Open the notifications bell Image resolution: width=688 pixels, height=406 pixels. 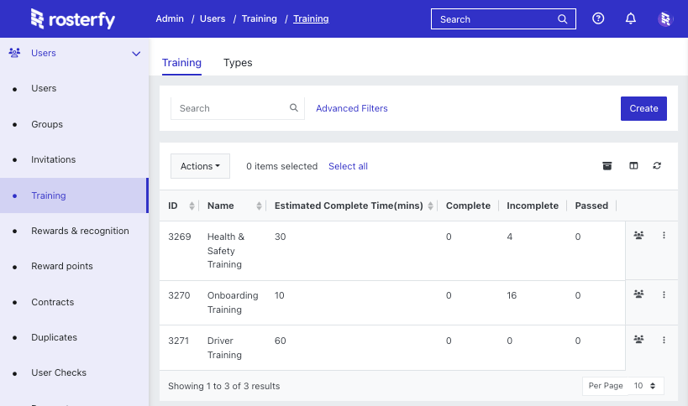coord(631,18)
